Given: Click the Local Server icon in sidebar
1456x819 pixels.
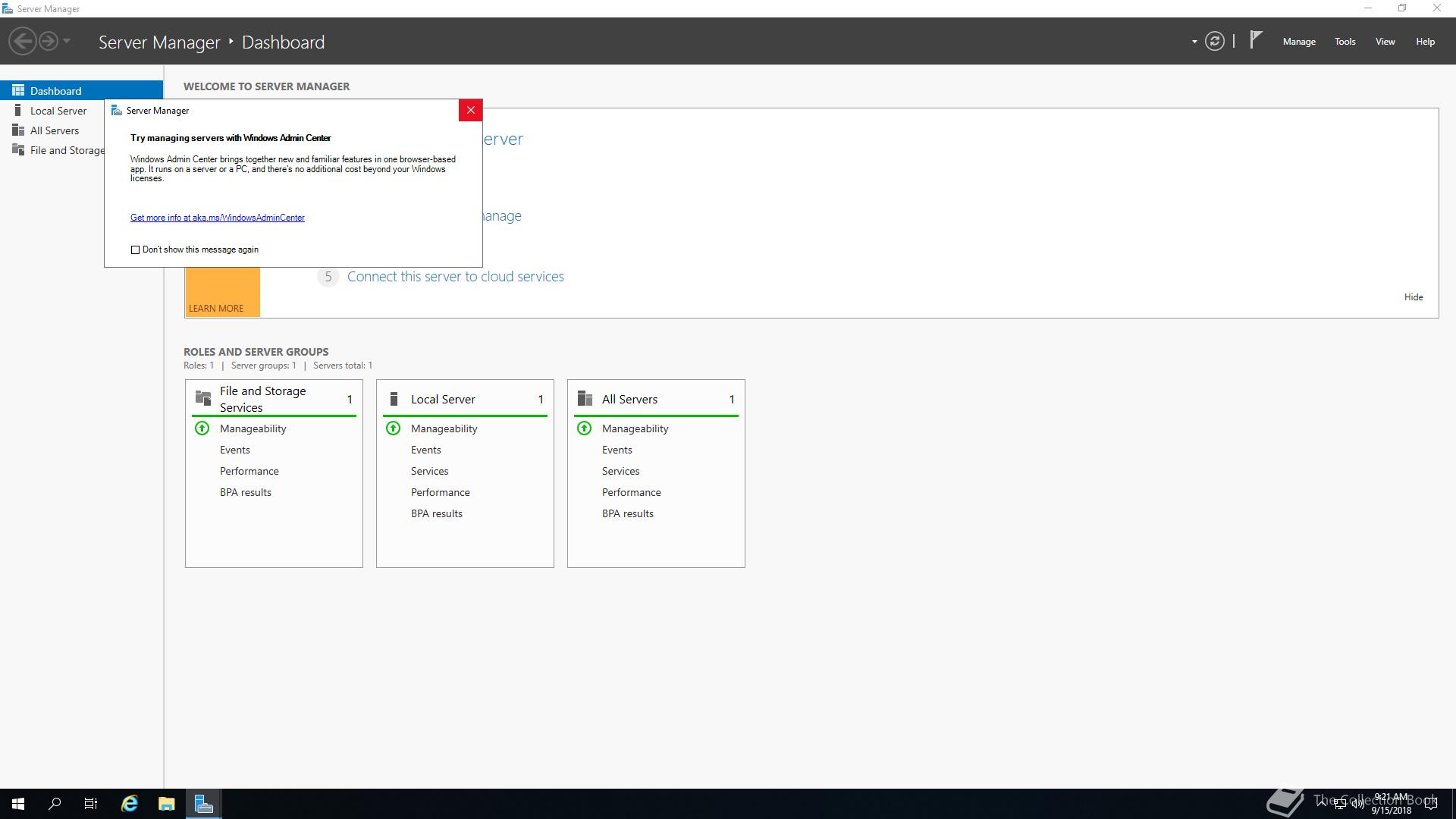Looking at the screenshot, I should (18, 111).
